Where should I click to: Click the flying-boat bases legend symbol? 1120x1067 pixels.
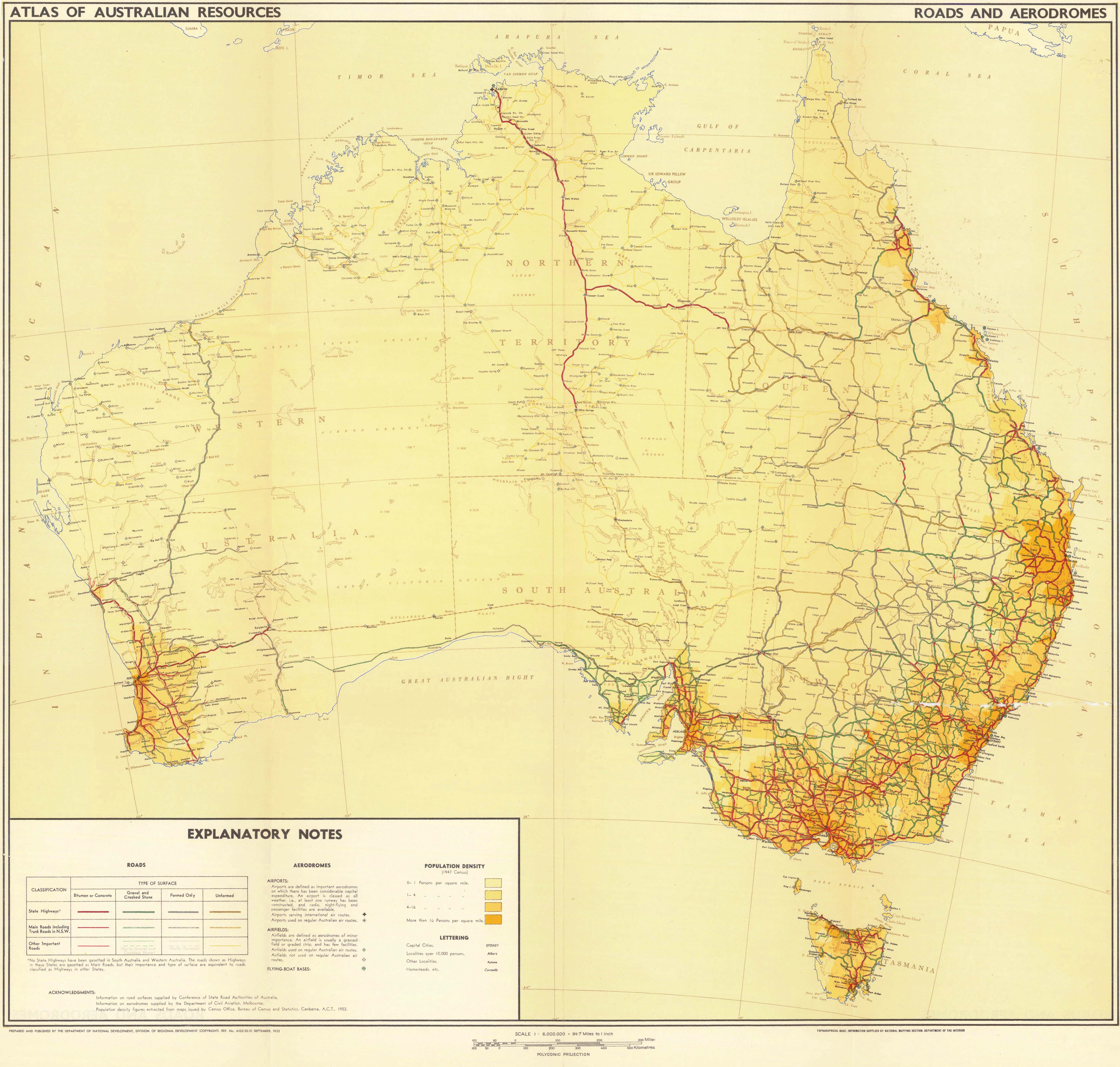364,969
